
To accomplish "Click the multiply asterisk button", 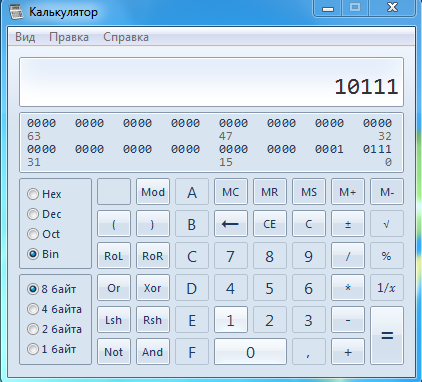I will [x=348, y=288].
